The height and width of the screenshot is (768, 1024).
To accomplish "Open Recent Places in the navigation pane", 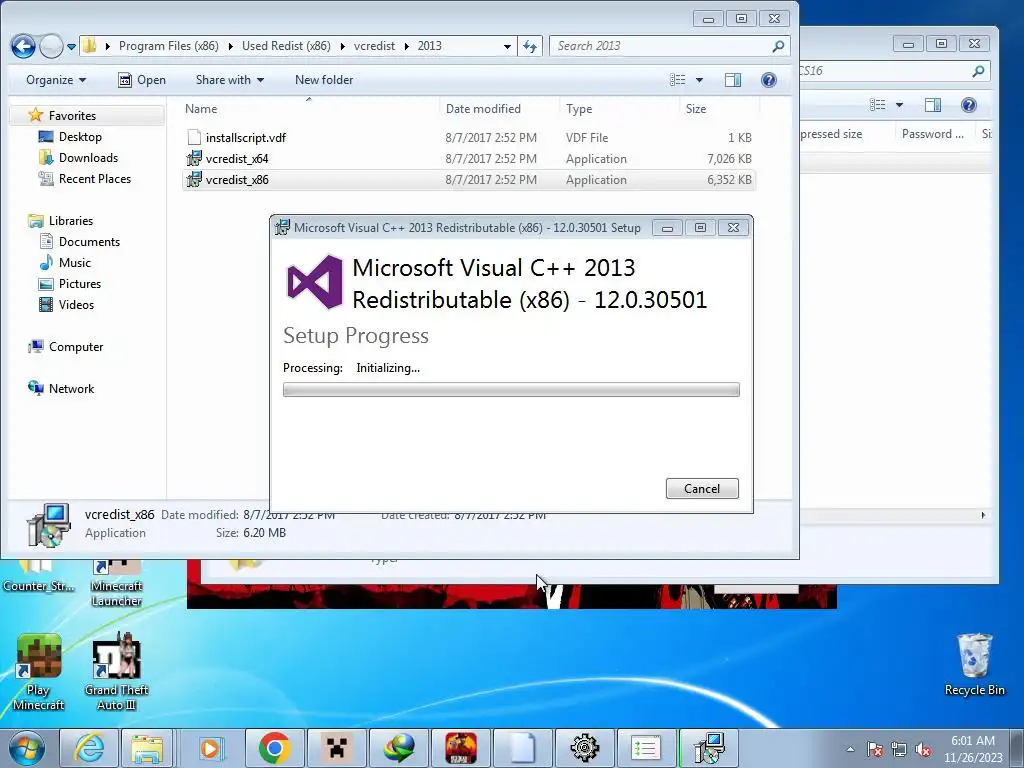I will tap(85, 178).
